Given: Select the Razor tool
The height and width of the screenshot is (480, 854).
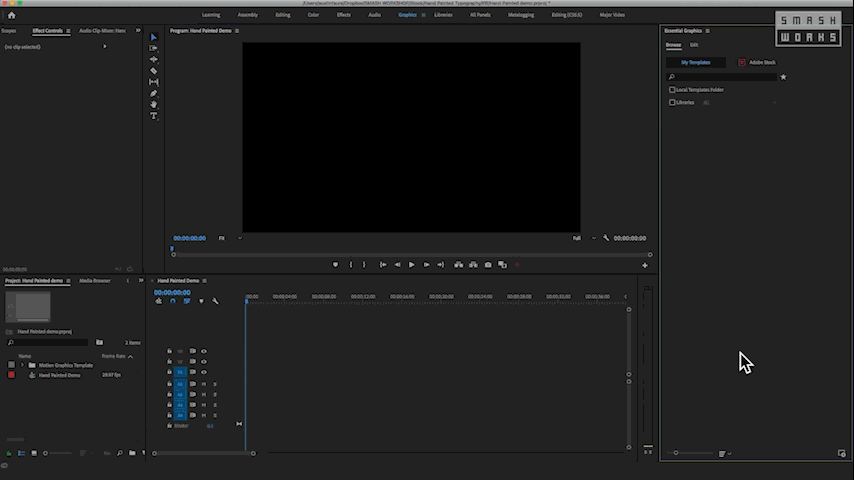Looking at the screenshot, I should coord(154,71).
